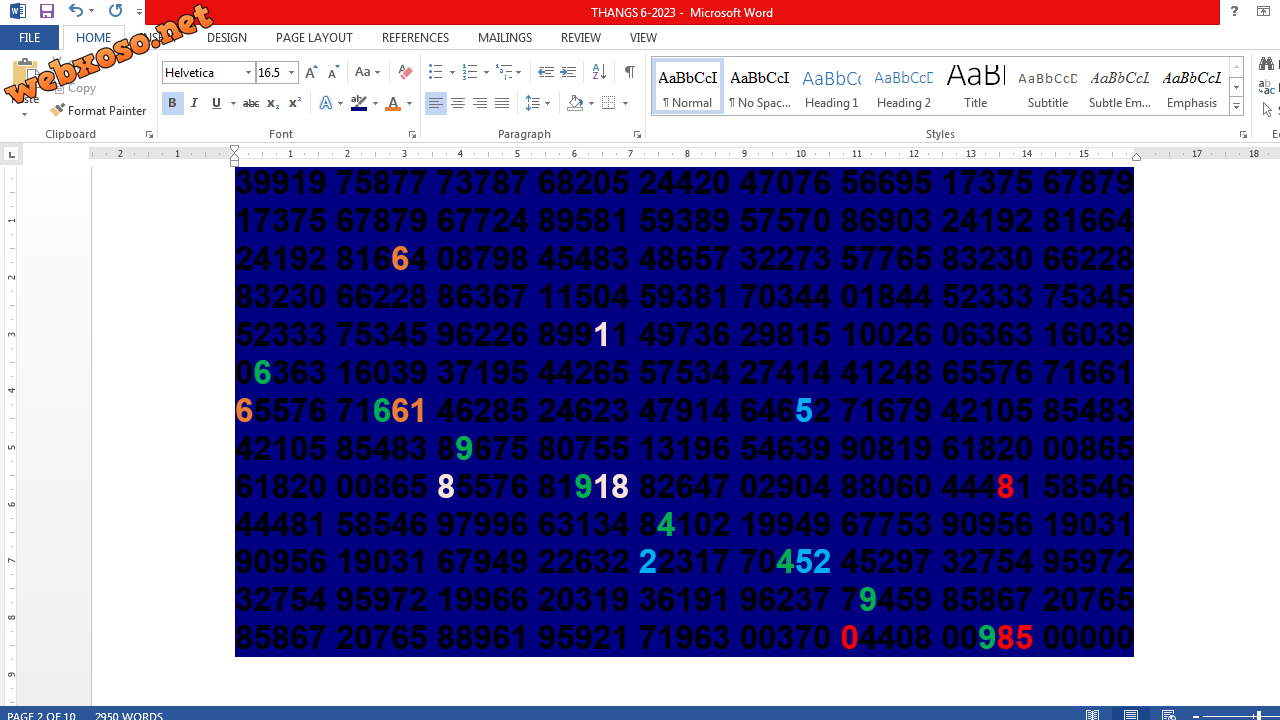Toggle Show/Hide paragraph marks
The width and height of the screenshot is (1280, 720).
tap(629, 73)
